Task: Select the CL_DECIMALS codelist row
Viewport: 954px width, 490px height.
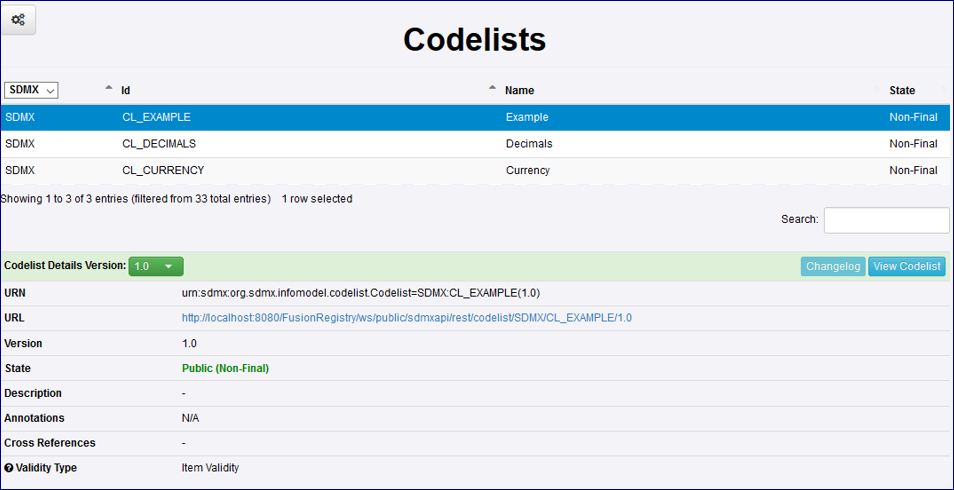Action: [159, 144]
